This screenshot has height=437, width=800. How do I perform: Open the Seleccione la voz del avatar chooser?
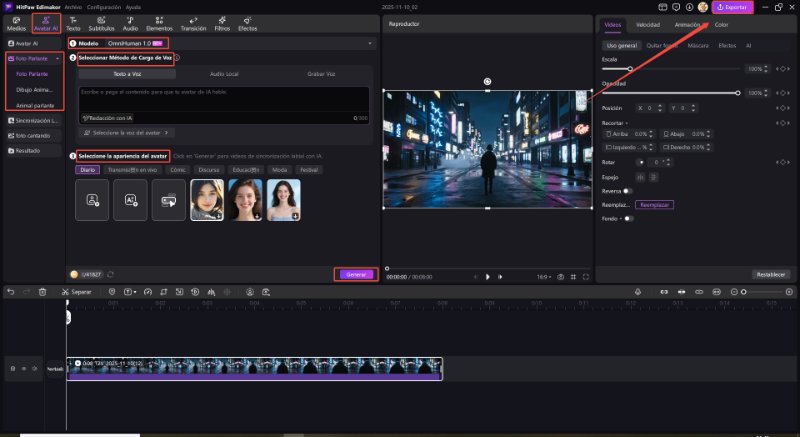[127, 133]
